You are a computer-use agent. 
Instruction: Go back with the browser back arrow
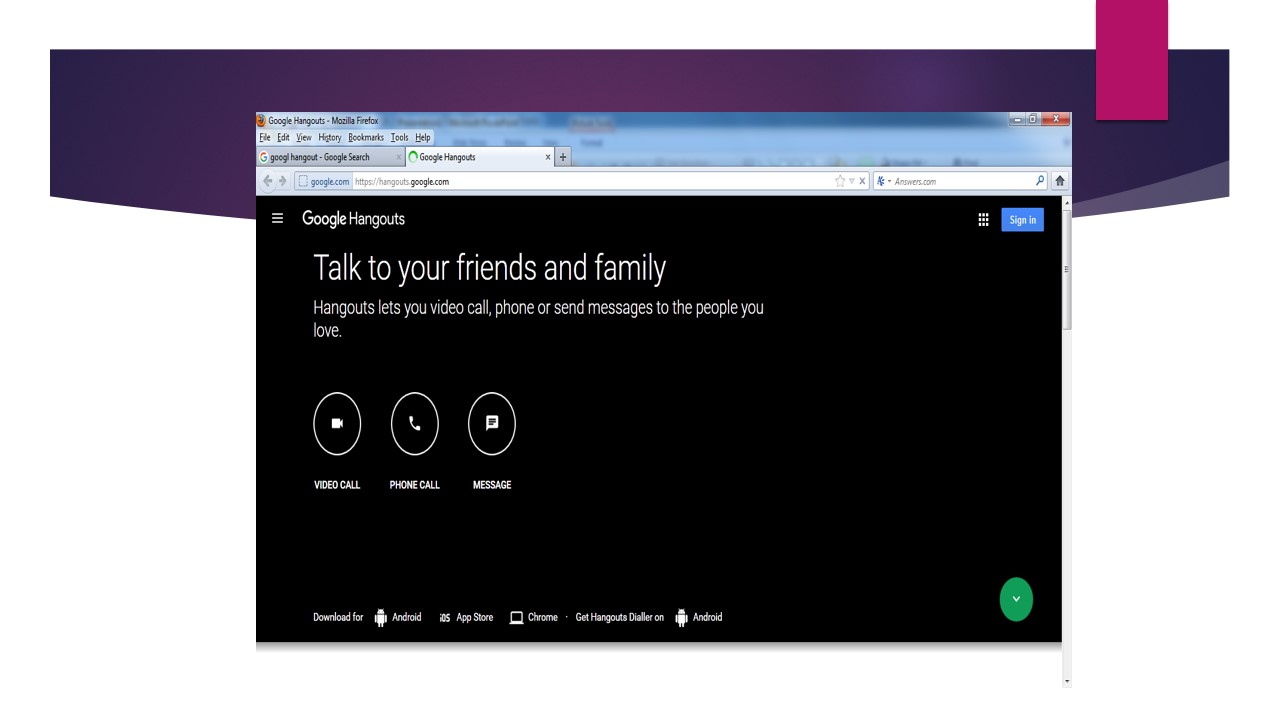point(270,182)
